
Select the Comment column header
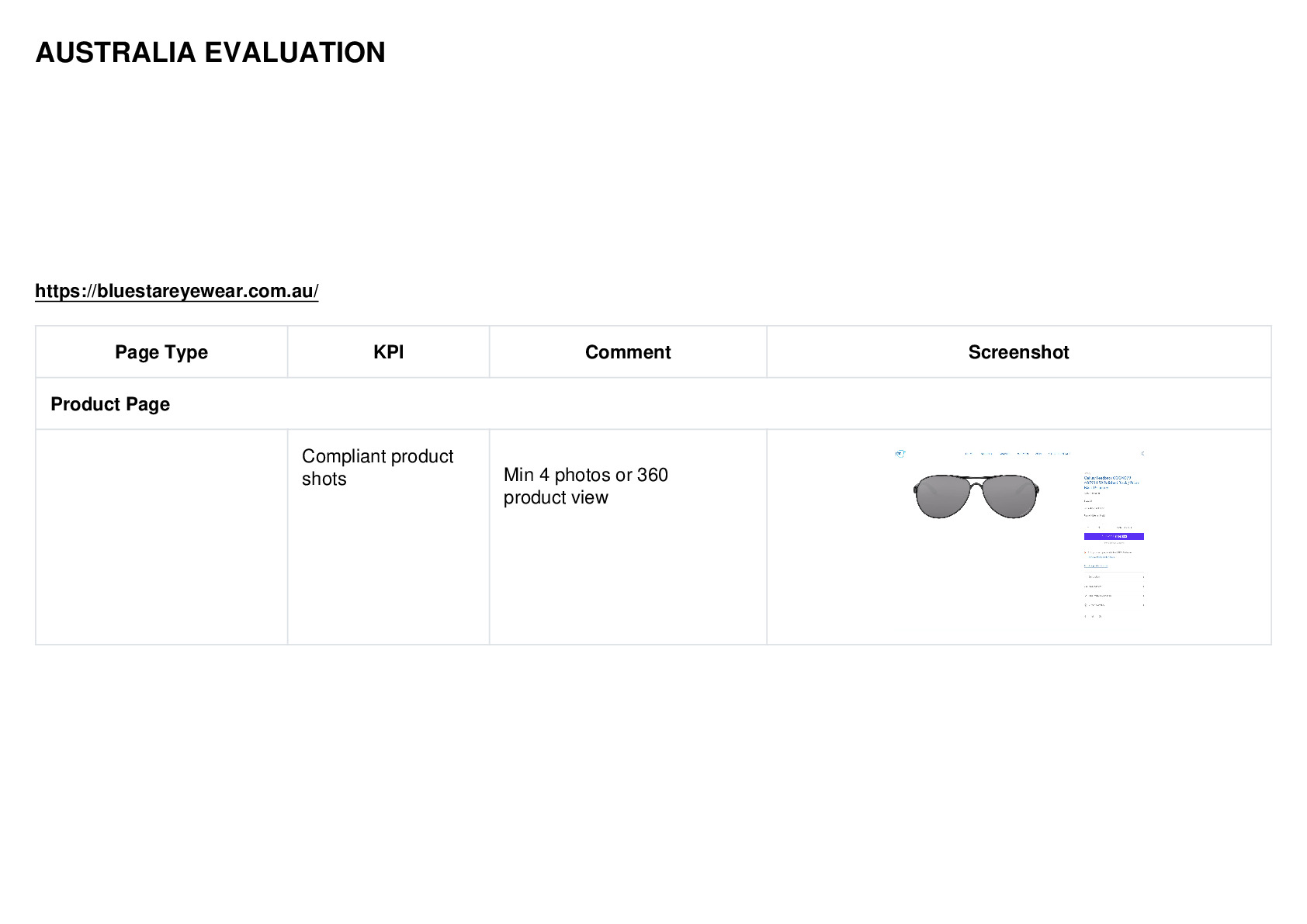point(628,352)
